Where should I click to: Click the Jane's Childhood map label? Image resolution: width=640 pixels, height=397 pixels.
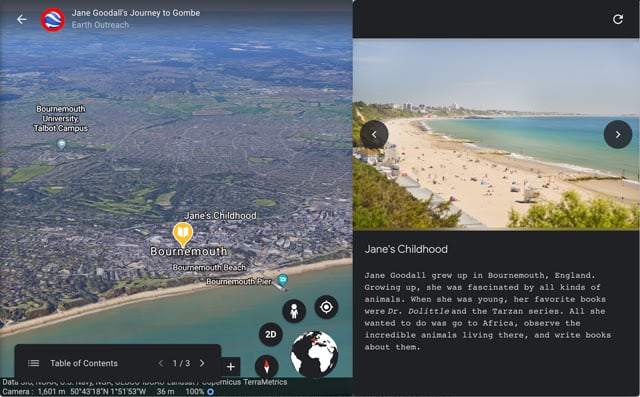click(220, 215)
